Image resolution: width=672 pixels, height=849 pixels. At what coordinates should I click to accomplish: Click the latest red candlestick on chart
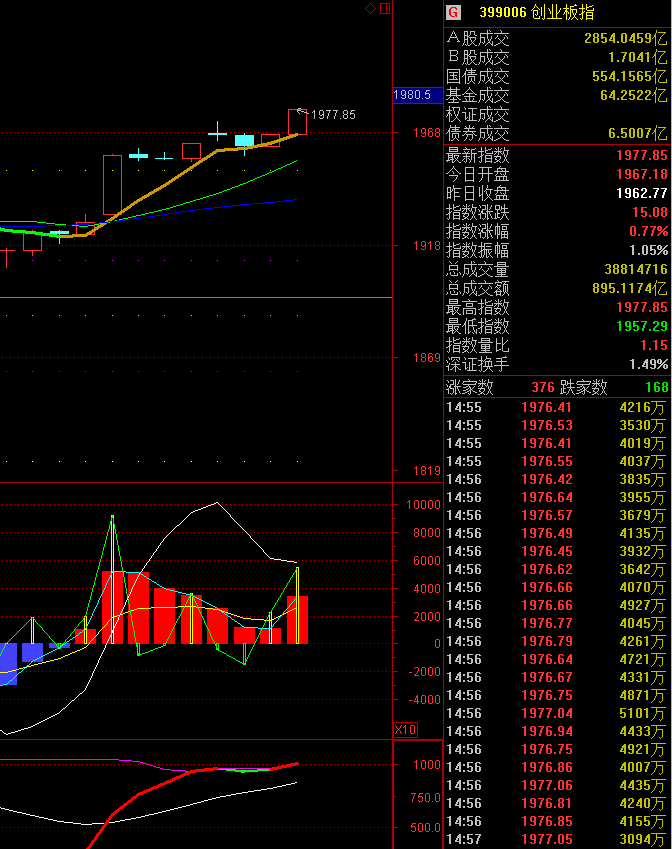point(297,122)
